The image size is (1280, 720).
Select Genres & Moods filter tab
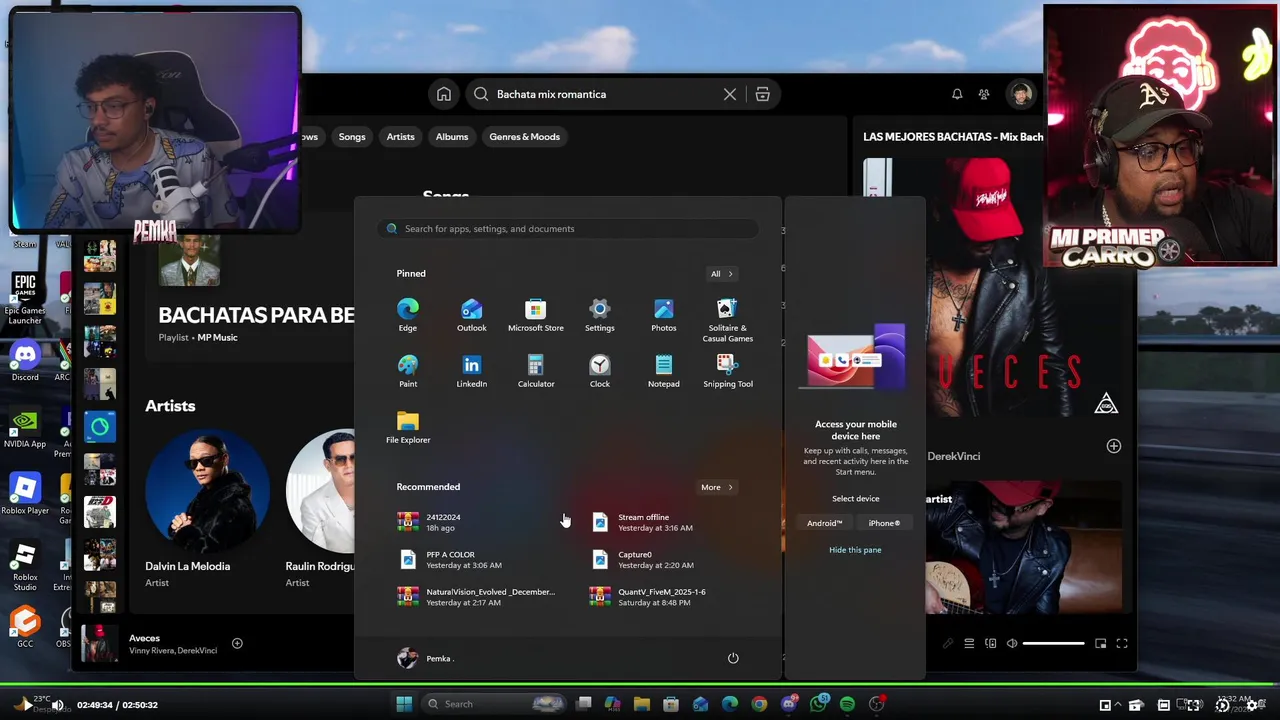(x=525, y=137)
